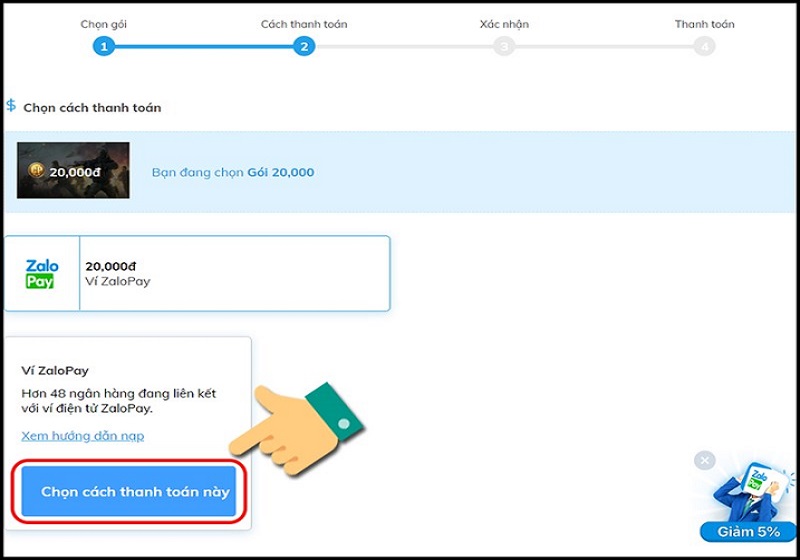Click the Xác nhận step label
This screenshot has width=800, height=560.
(x=504, y=24)
